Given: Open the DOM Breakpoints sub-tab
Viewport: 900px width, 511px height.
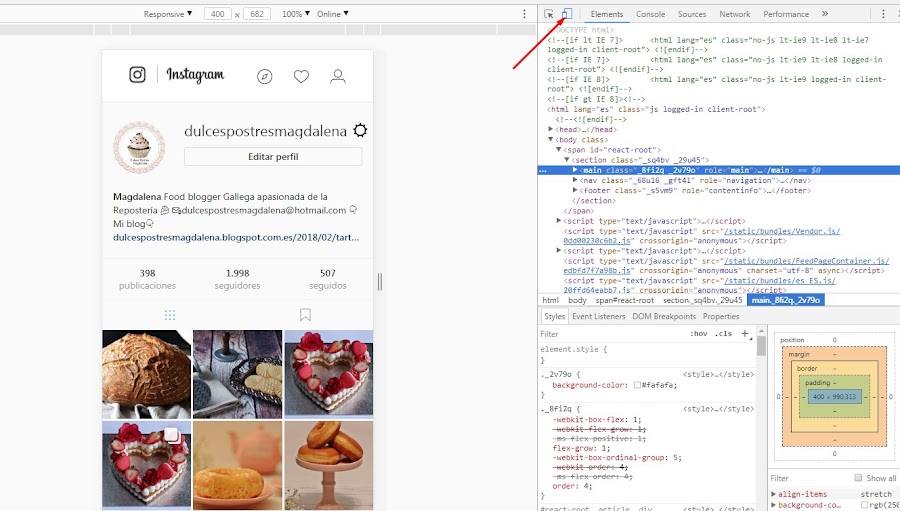Looking at the screenshot, I should pos(664,316).
